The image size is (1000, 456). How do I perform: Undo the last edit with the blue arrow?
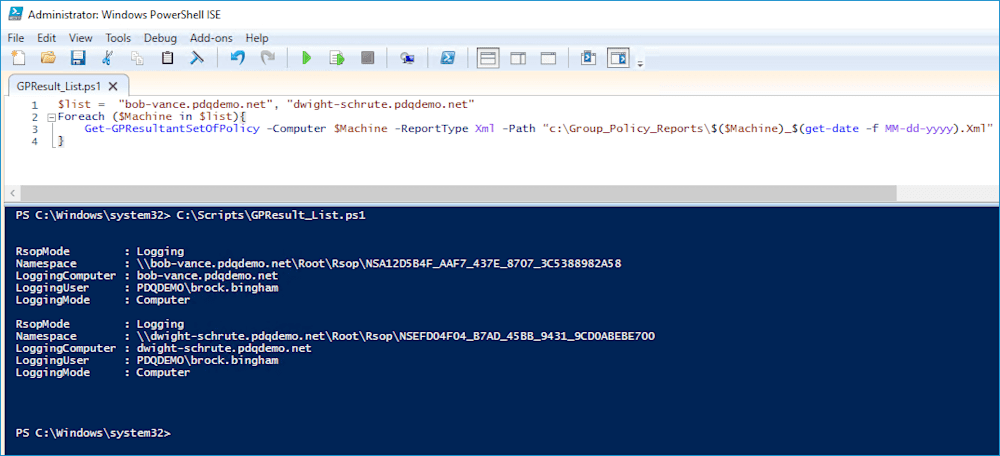[237, 59]
